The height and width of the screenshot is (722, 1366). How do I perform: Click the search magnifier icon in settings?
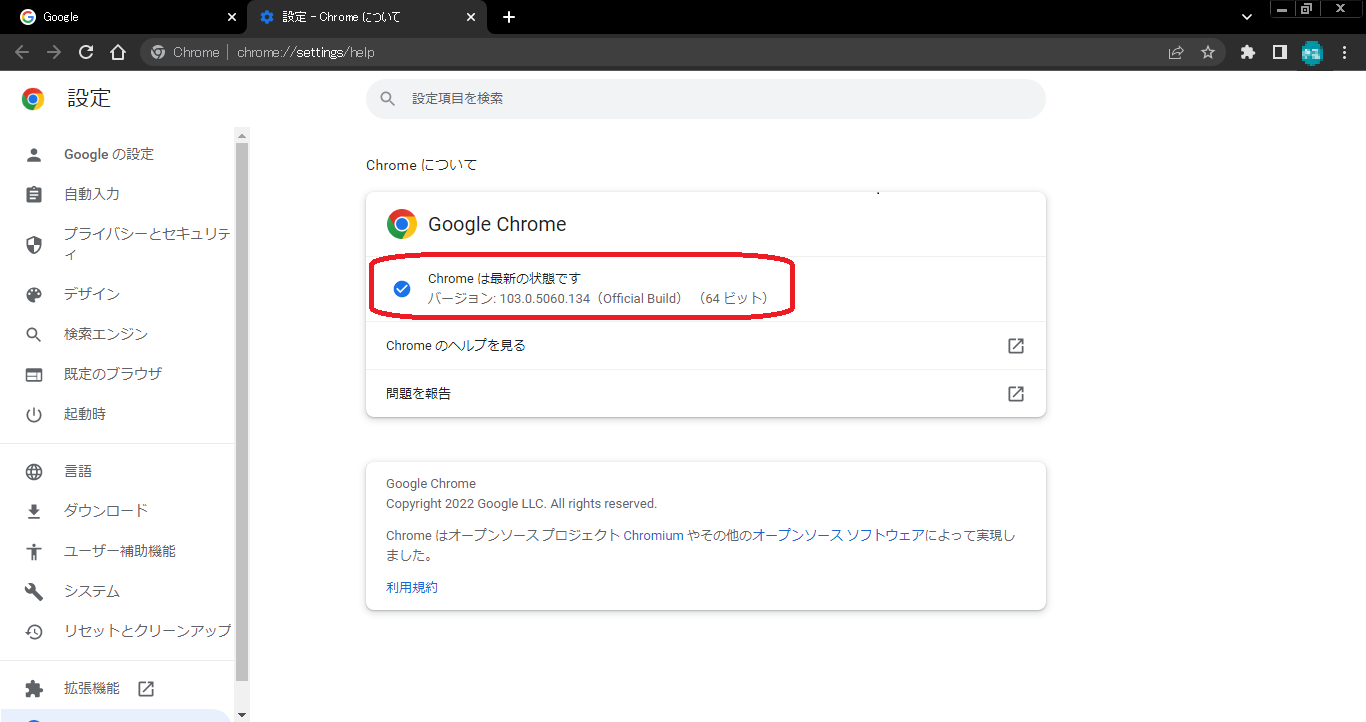(x=388, y=99)
